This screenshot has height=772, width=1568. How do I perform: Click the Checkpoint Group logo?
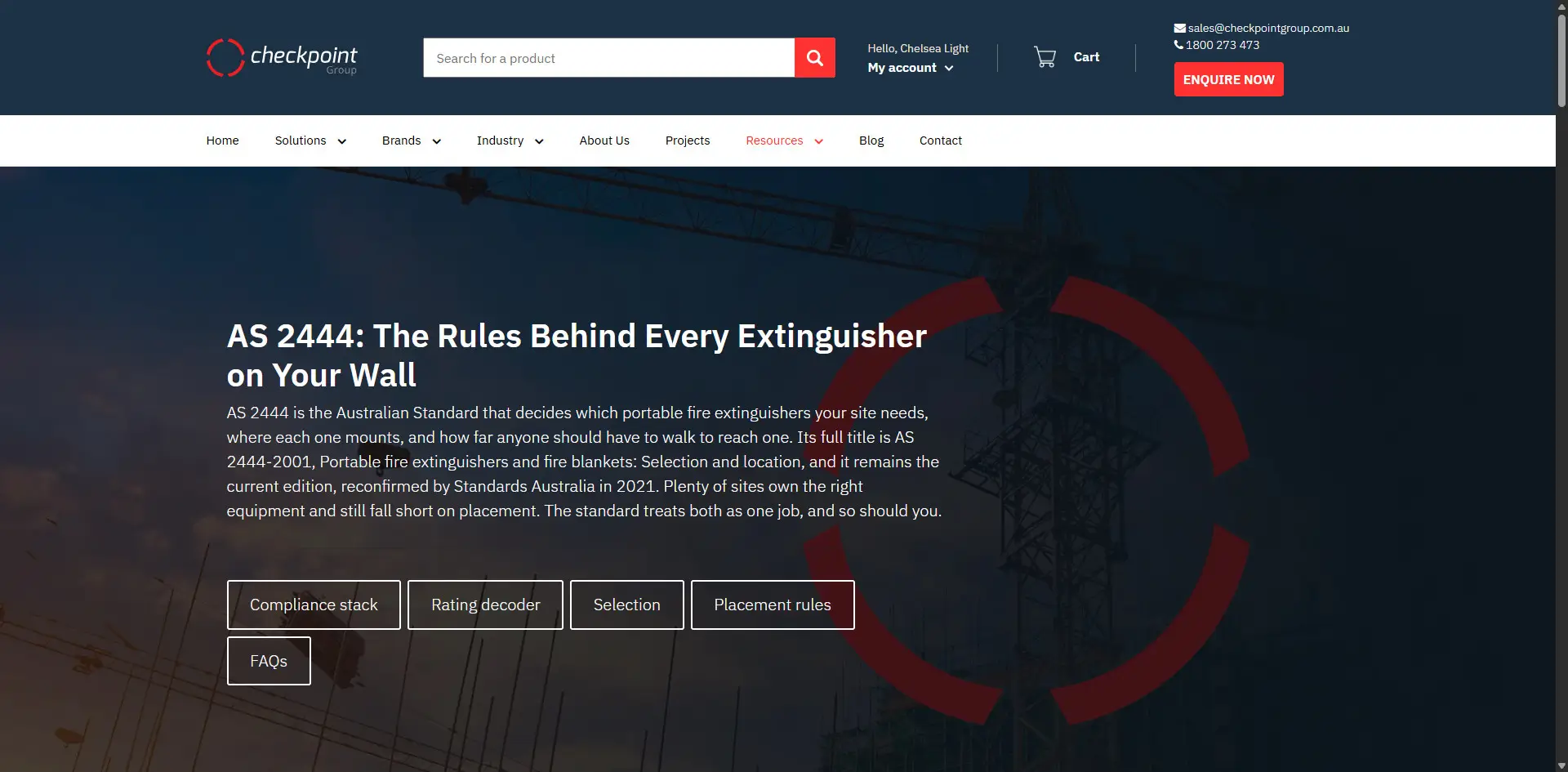[282, 57]
